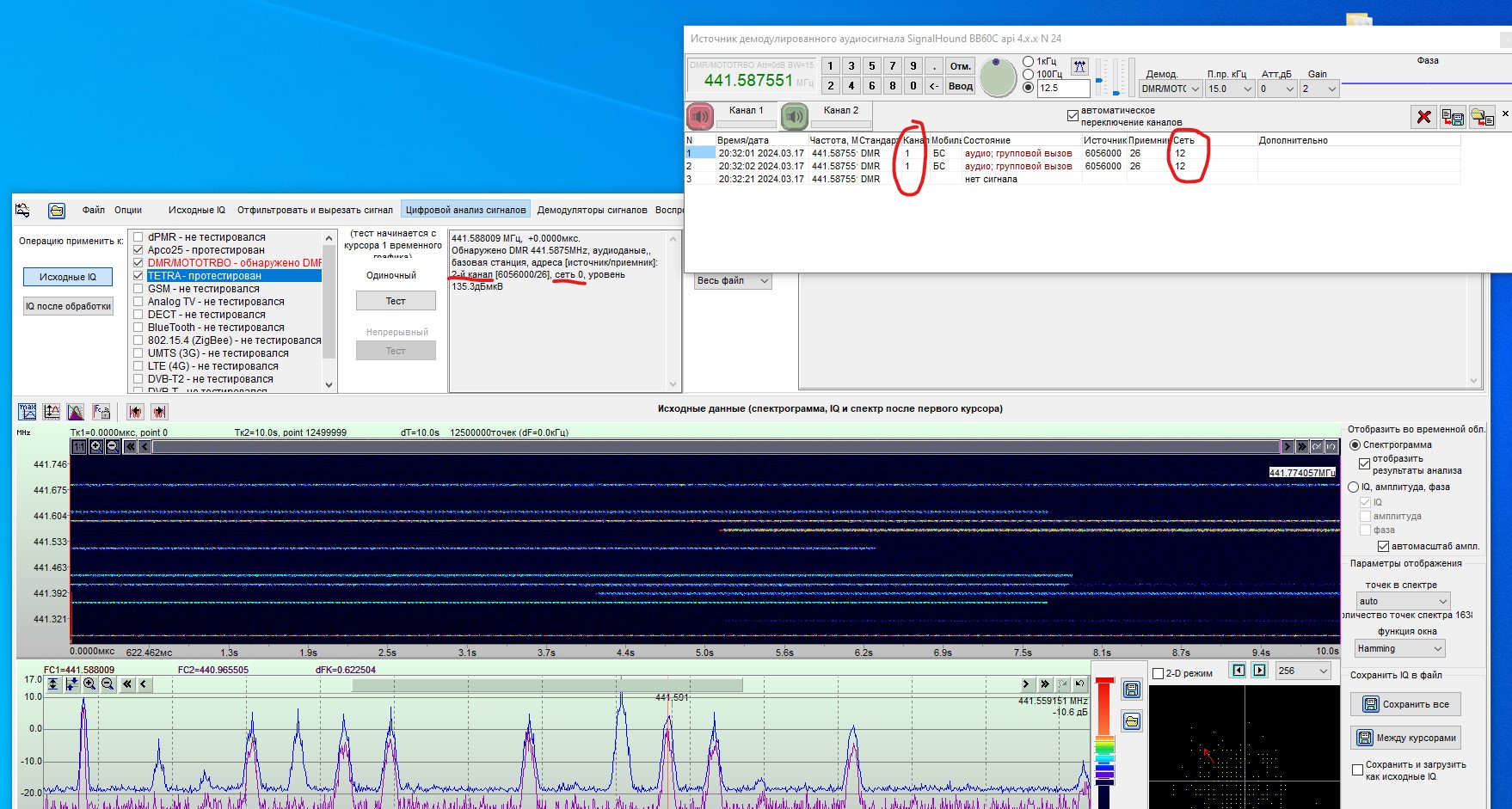Image resolution: width=1512 pixels, height=809 pixels.
Task: Click the save log table icon next to red X
Action: [x=1453, y=117]
